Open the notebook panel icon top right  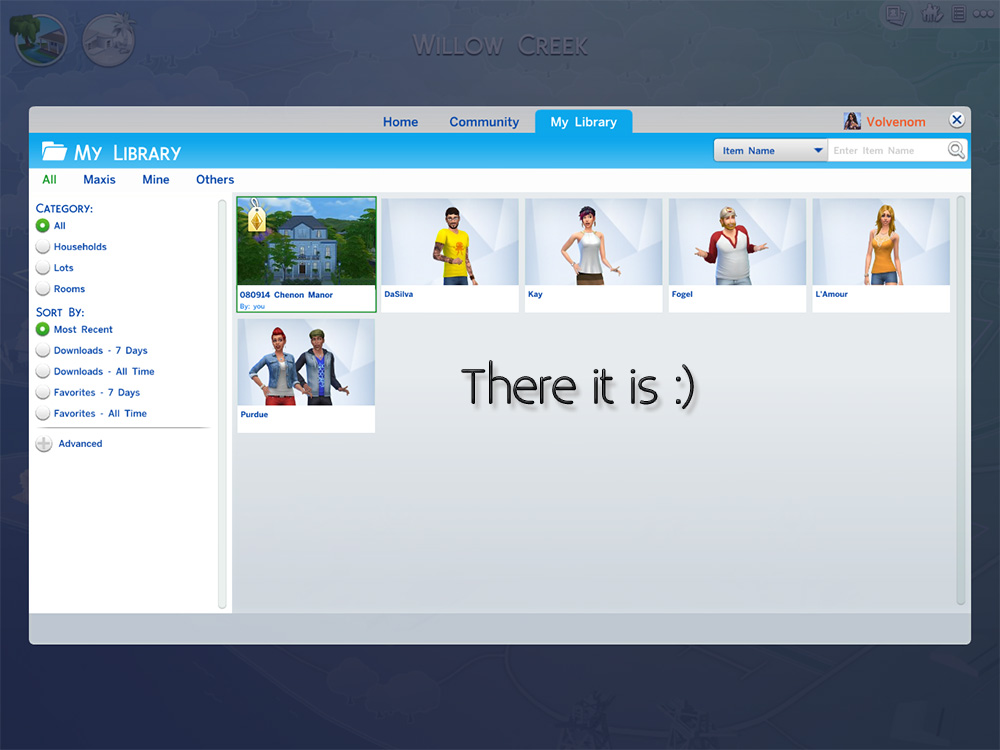click(957, 13)
